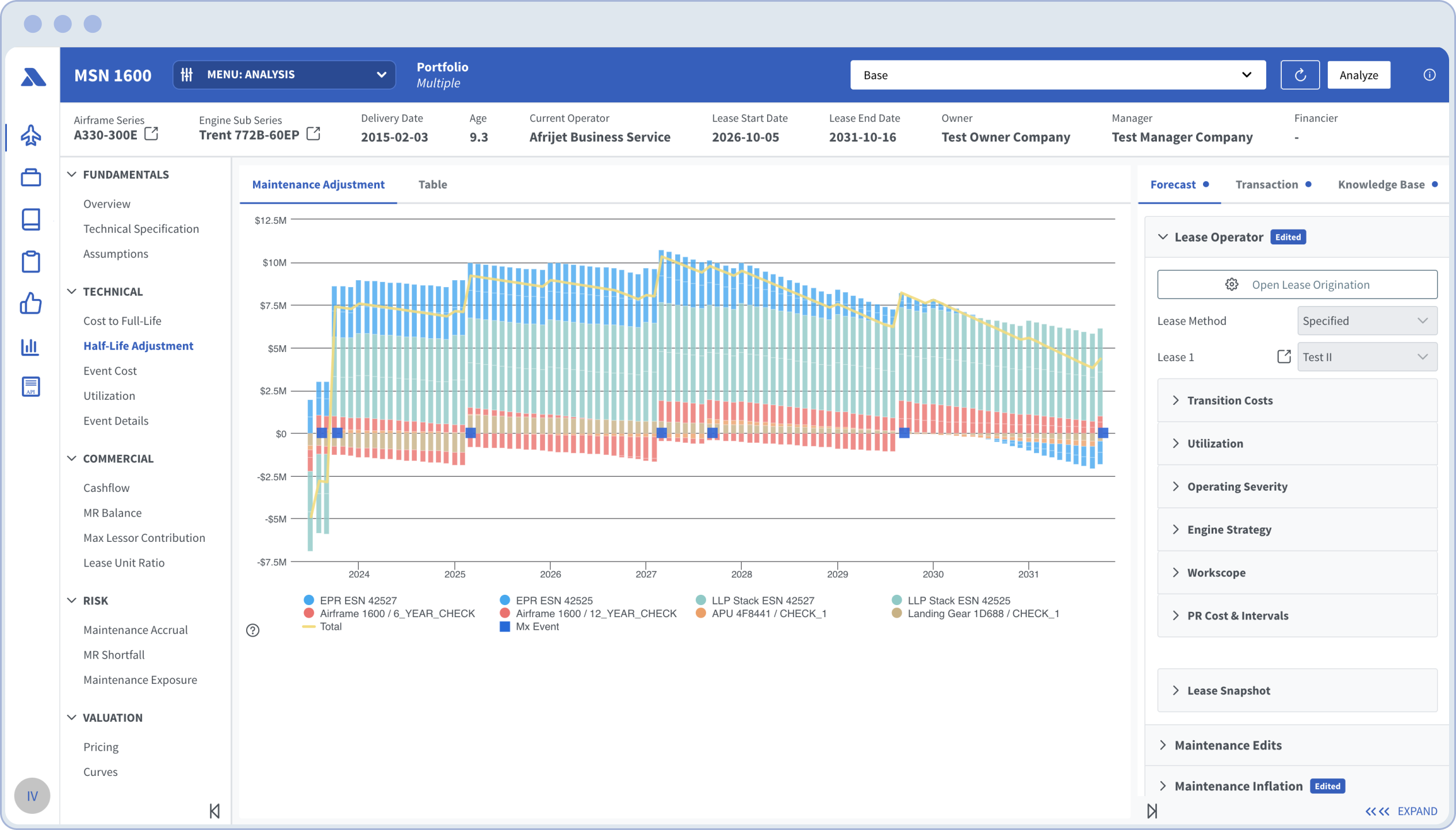Expand the Engine Strategy section
1456x830 pixels.
click(x=1229, y=529)
